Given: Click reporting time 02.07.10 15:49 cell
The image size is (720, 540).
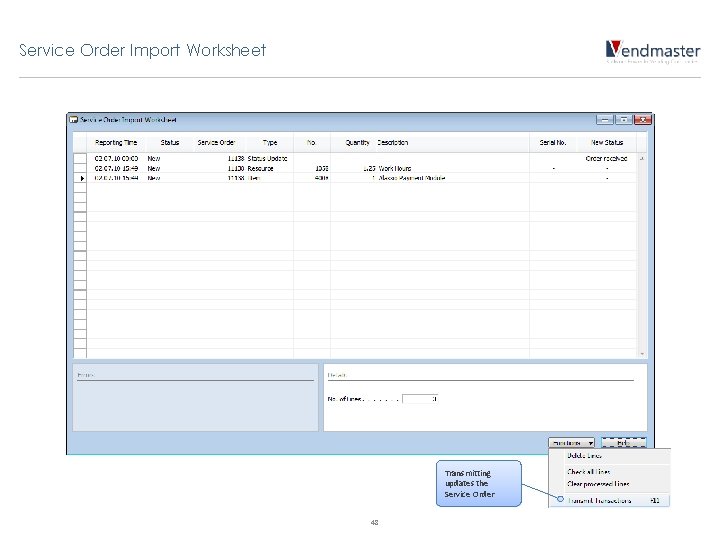Looking at the screenshot, I should (116, 169).
